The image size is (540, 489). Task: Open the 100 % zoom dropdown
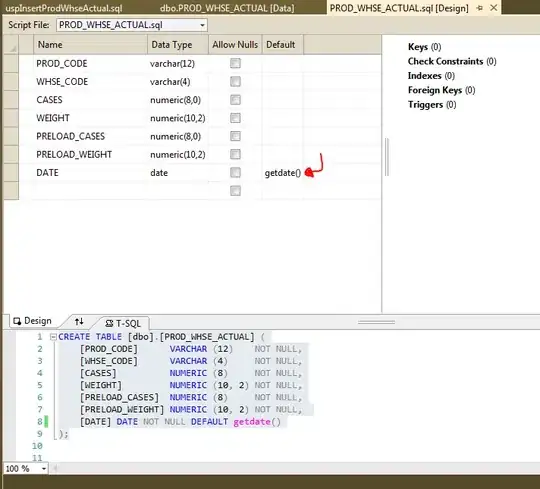click(44, 469)
